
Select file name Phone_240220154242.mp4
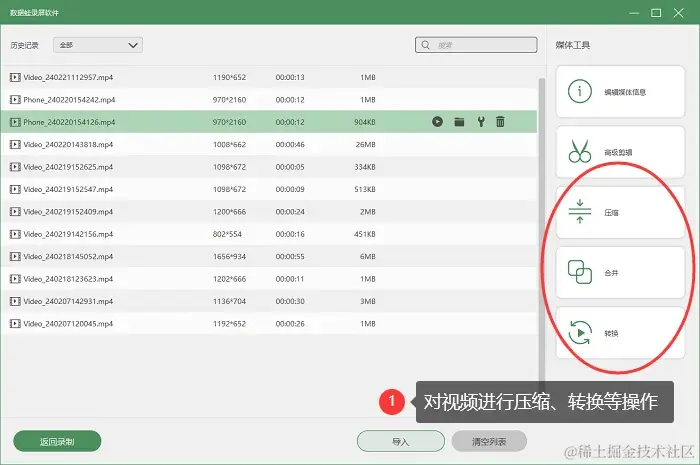tap(69, 100)
